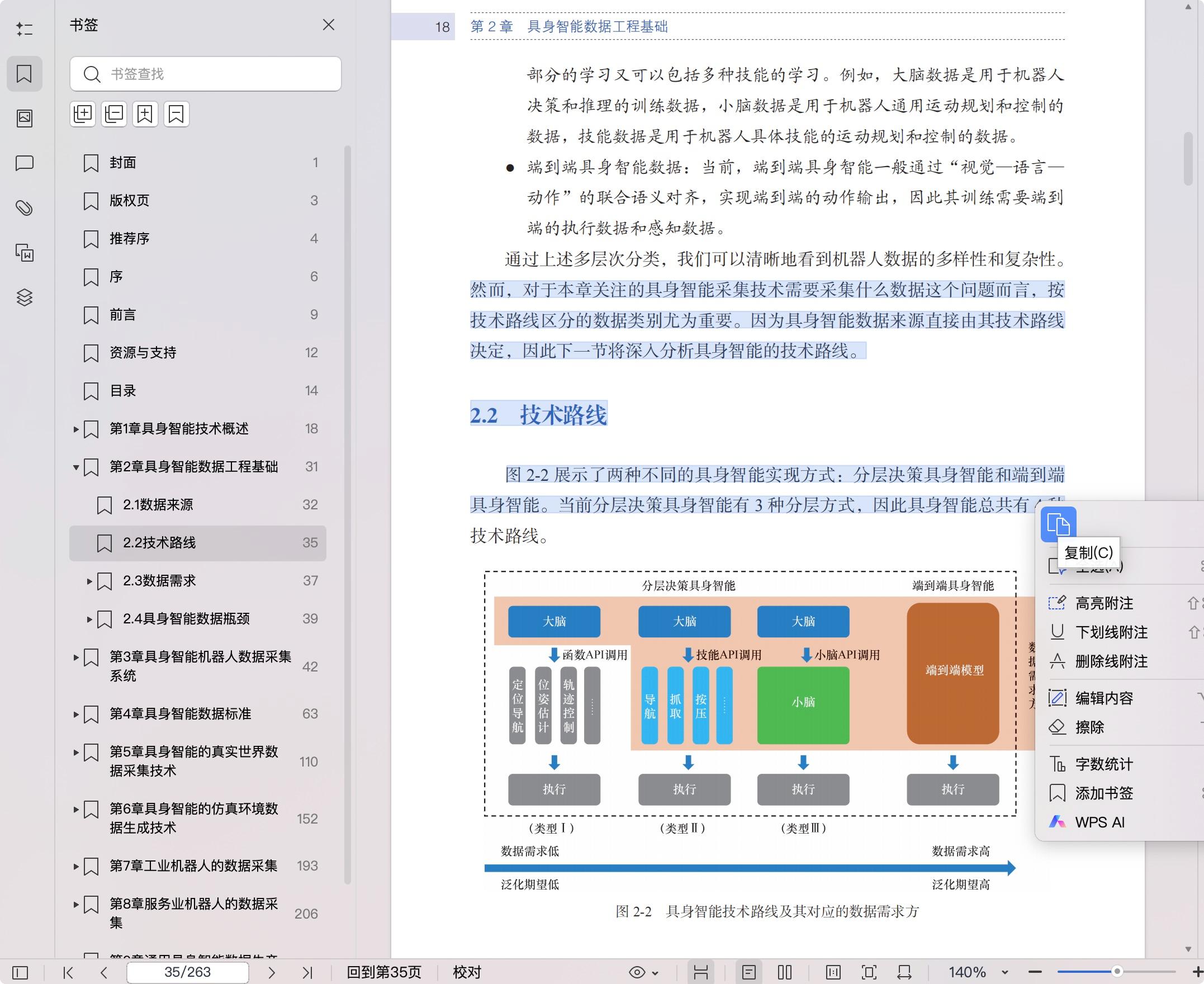Expand 第1章具身智能技术概述 bookmark
Image resolution: width=1204 pixels, height=984 pixels.
(75, 429)
